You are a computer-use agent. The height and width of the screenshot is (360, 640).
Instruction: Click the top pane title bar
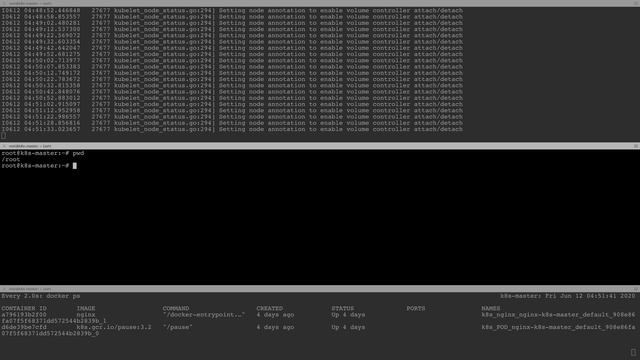(x=320, y=3)
